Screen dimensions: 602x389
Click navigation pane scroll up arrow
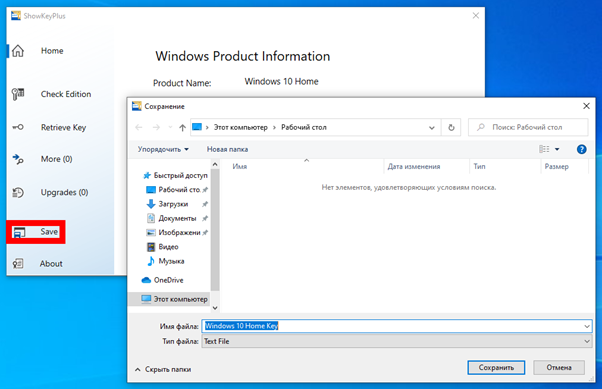(215, 164)
